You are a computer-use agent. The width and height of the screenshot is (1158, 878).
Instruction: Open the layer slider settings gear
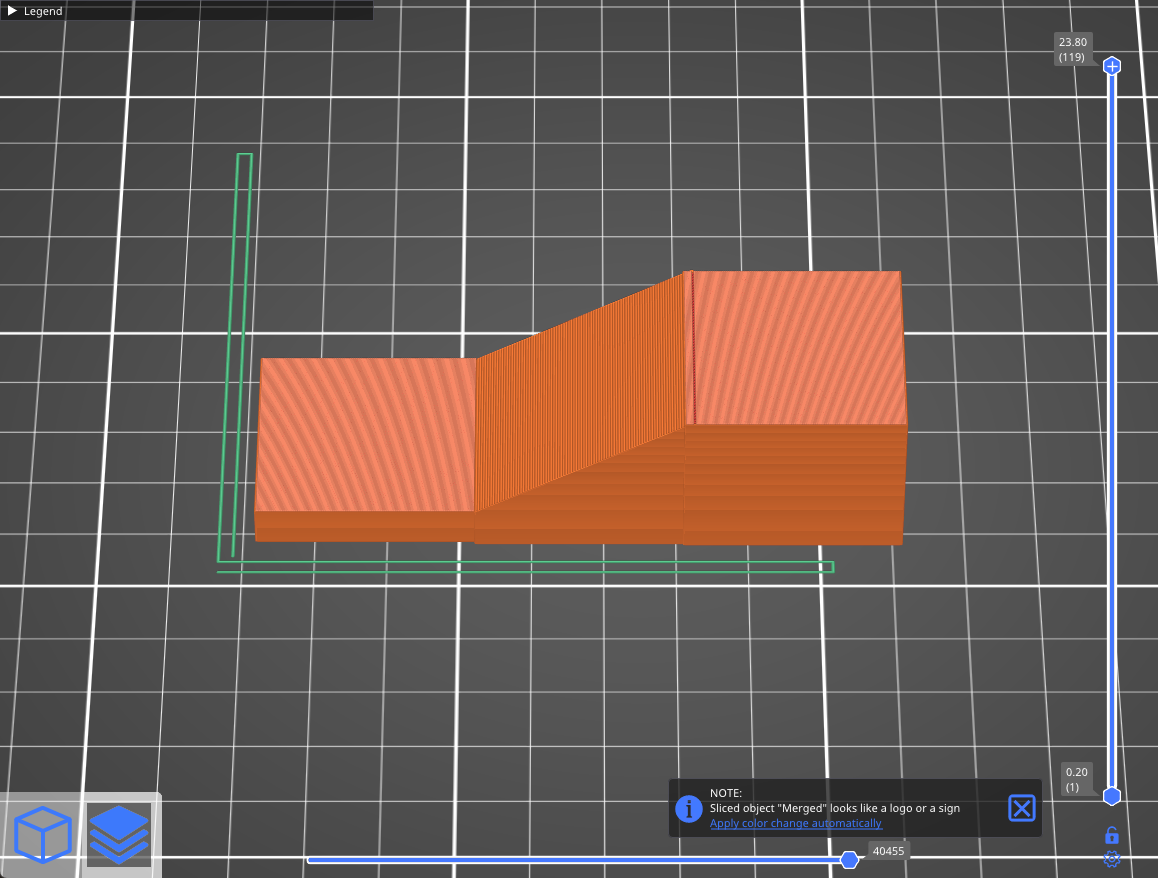[x=1111, y=859]
